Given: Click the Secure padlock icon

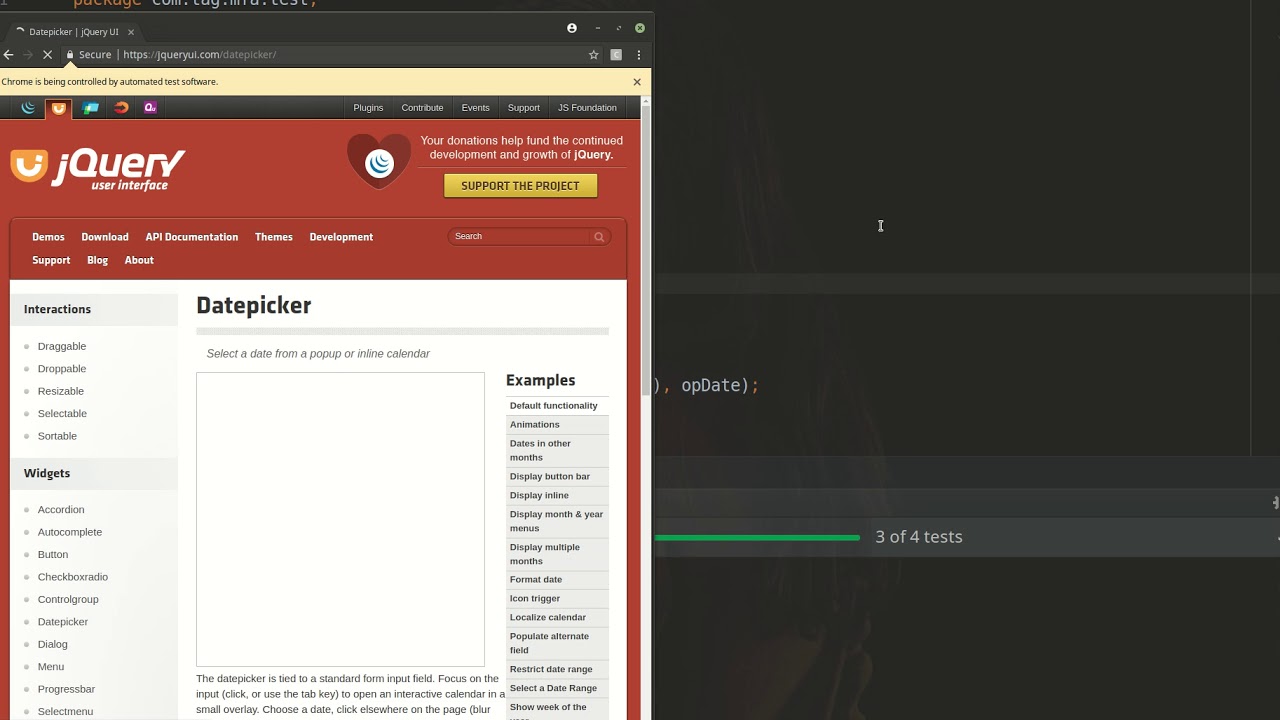Looking at the screenshot, I should pyautogui.click(x=70, y=55).
